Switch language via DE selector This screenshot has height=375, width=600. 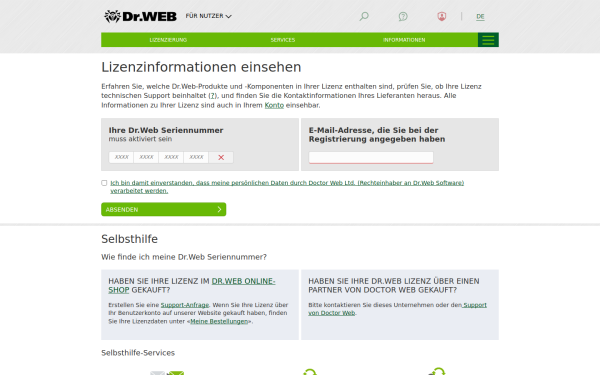pos(480,16)
